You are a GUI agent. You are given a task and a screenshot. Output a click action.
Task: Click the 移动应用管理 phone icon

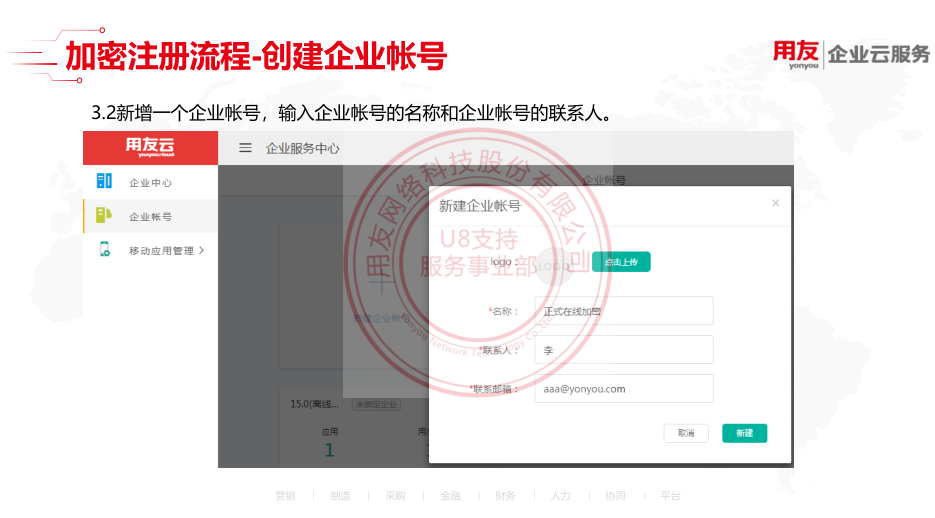point(105,249)
